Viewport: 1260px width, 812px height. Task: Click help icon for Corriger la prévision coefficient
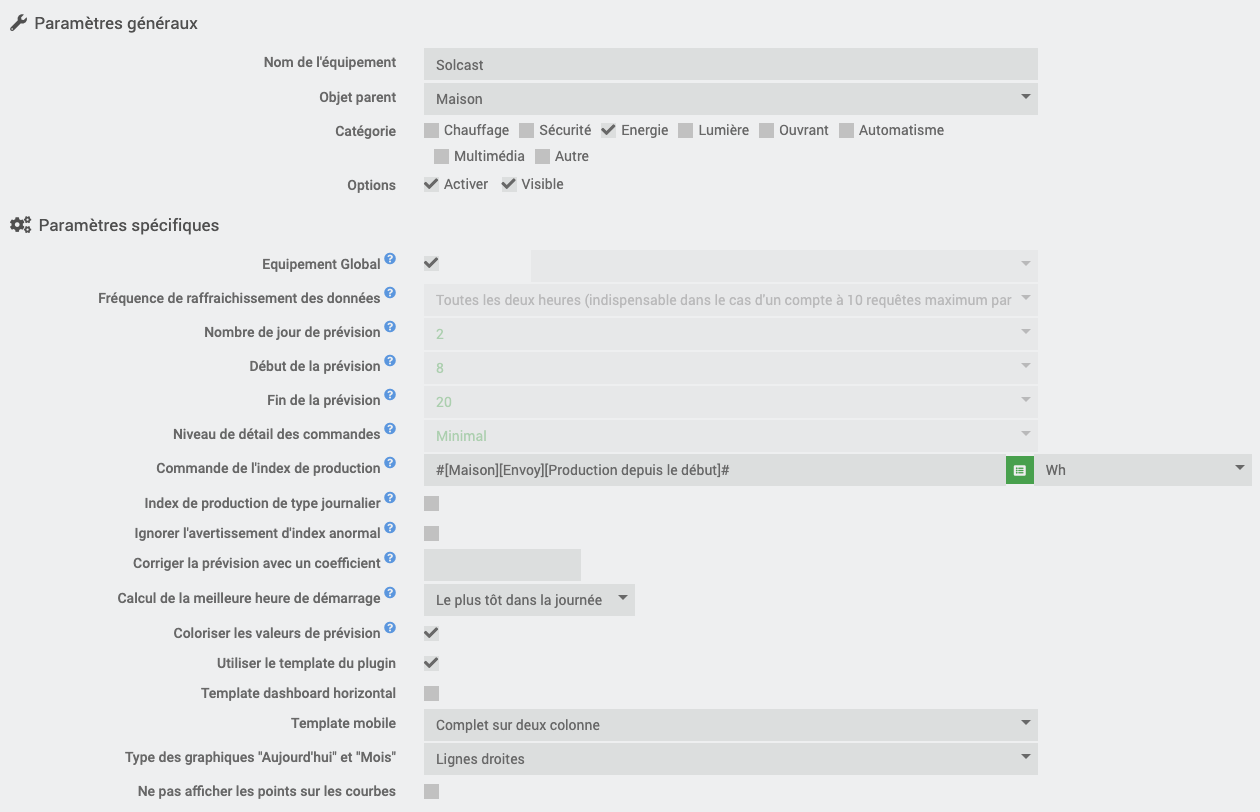click(390, 558)
